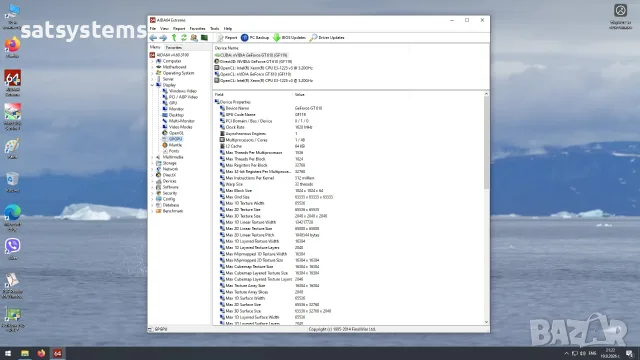This screenshot has width=640, height=360.
Task: Select the CUDA: nVIDIA GeForce GT 610 device
Action: point(251,55)
